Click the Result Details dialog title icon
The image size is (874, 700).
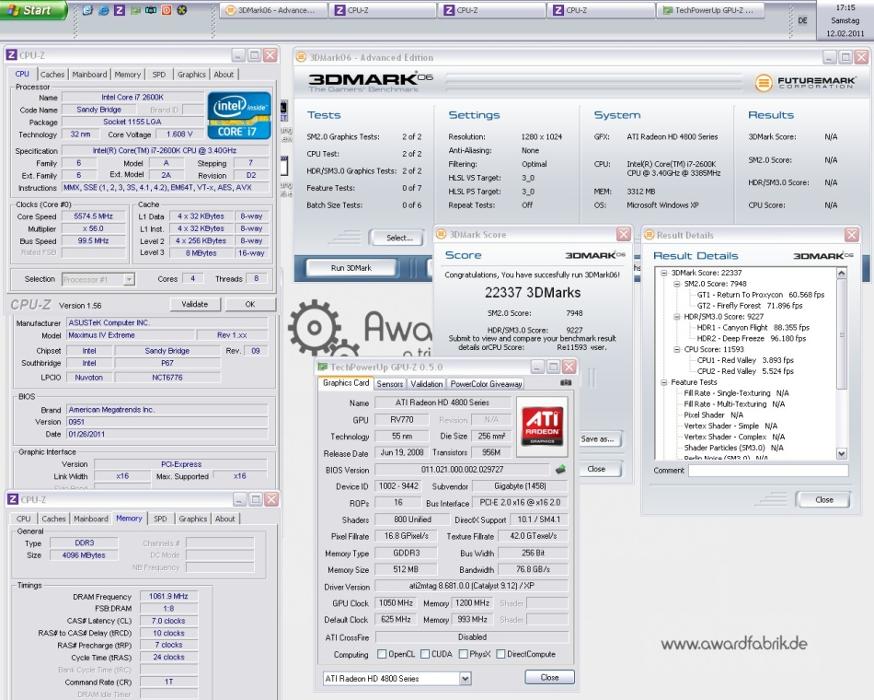pos(649,235)
